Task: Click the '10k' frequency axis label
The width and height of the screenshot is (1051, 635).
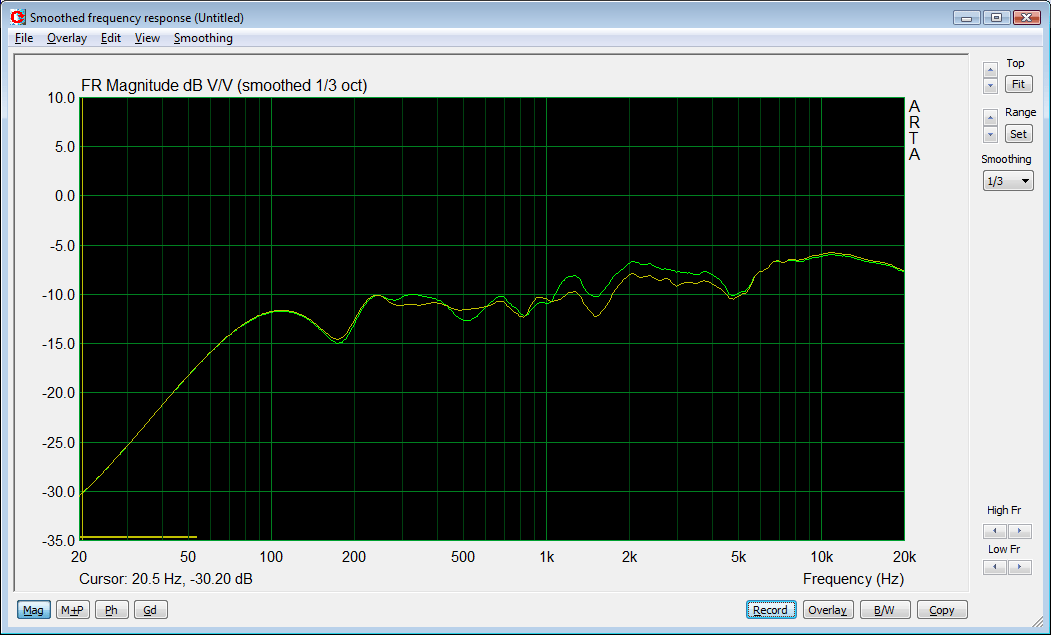Action: click(x=822, y=557)
